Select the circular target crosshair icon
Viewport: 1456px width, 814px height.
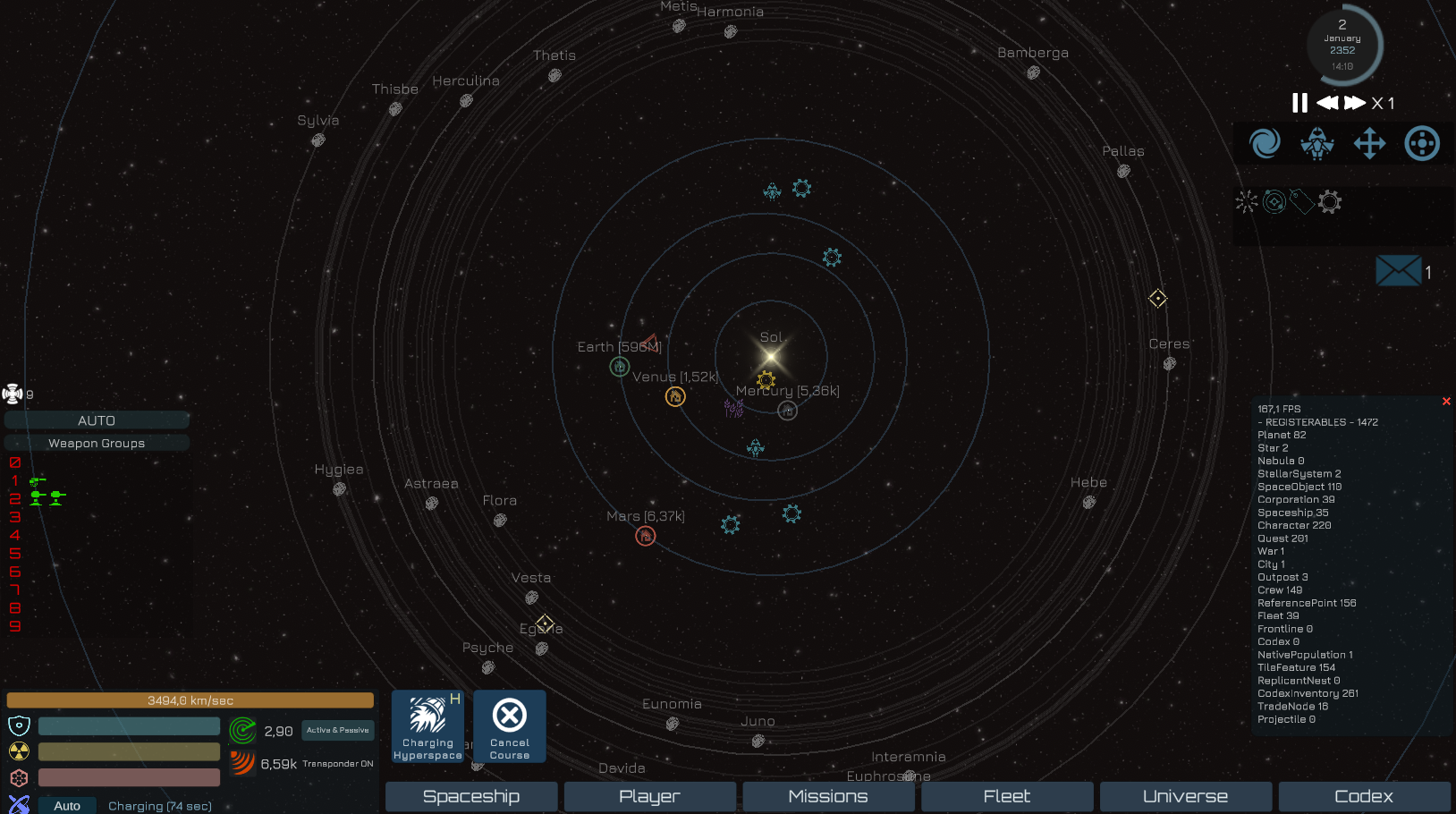tap(1422, 143)
